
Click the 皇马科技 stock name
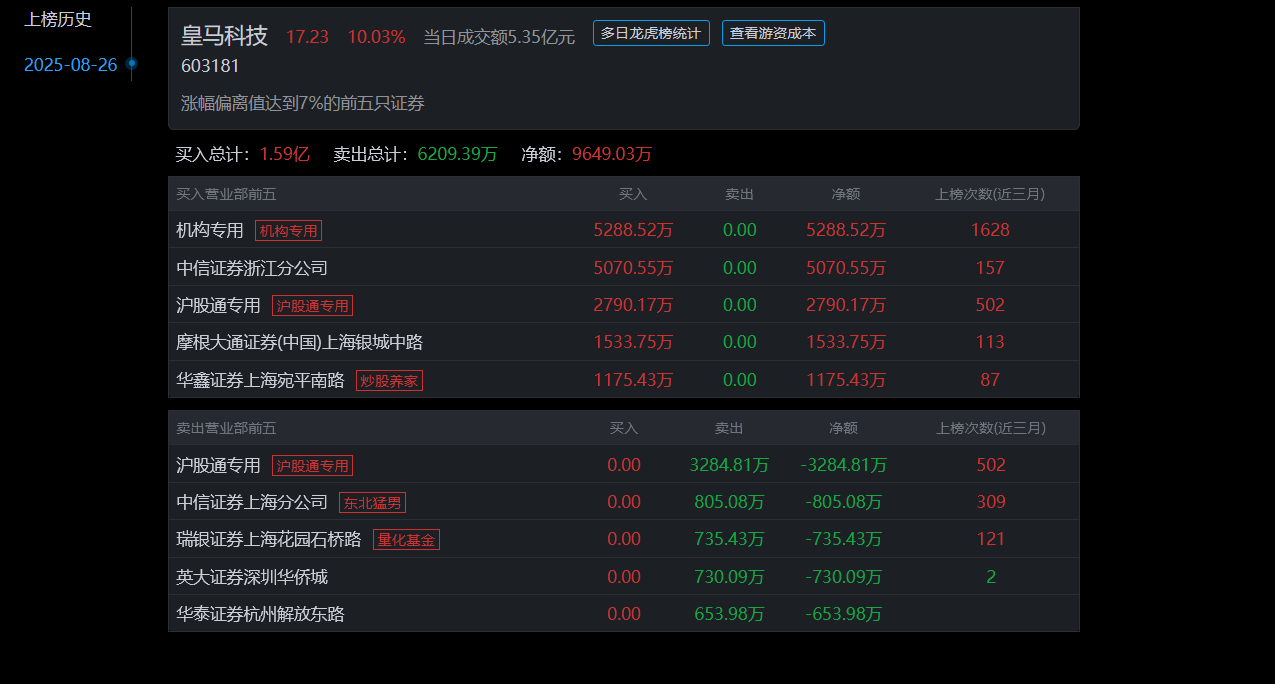tap(224, 36)
